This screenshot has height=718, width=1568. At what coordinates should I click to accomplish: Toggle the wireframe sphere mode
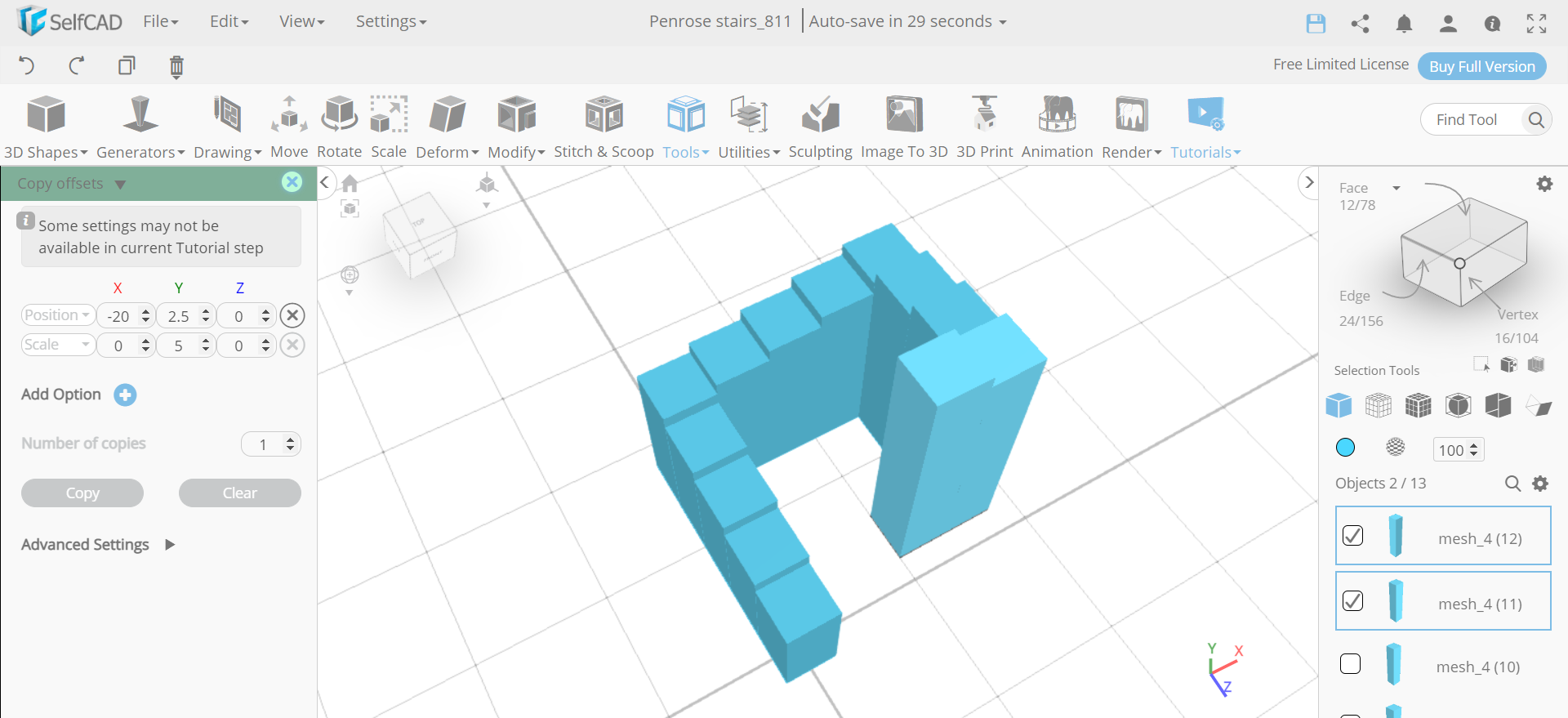point(1396,447)
